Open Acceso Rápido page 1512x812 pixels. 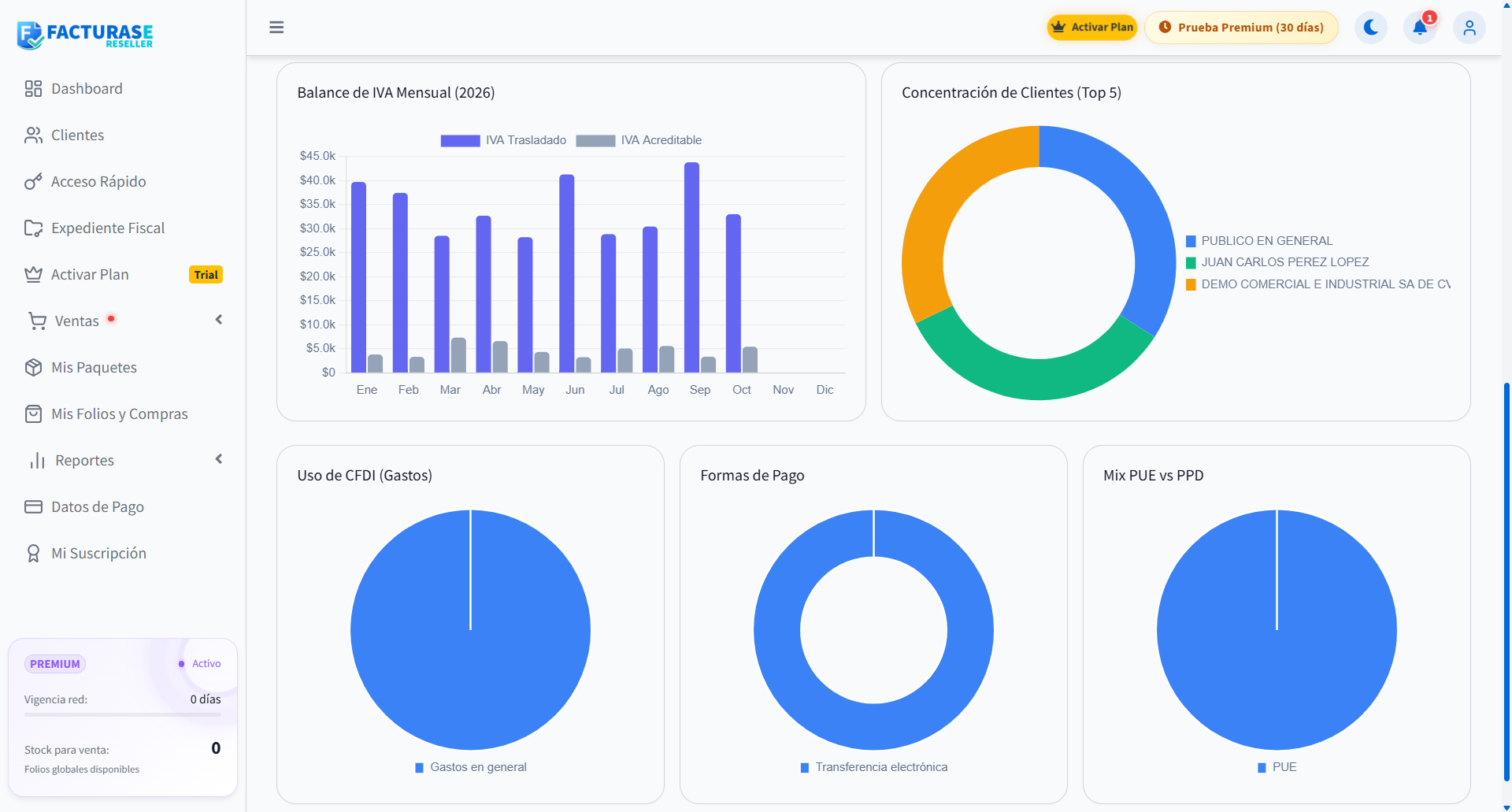[x=123, y=182]
